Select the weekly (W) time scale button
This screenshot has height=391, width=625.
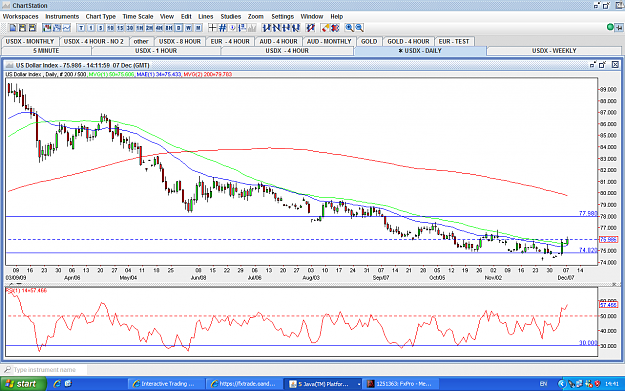pos(188,28)
